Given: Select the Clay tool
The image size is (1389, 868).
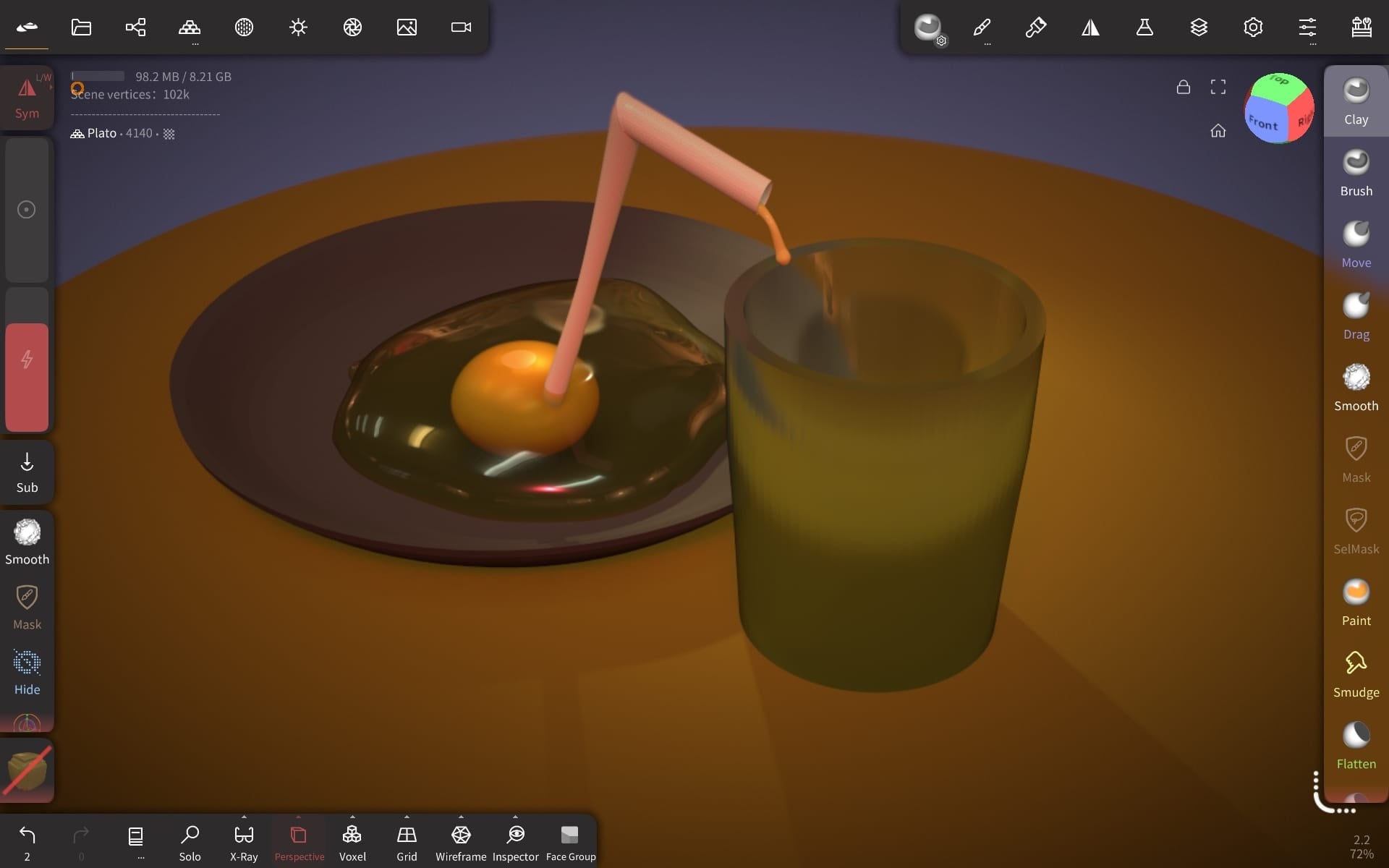Looking at the screenshot, I should (x=1356, y=101).
